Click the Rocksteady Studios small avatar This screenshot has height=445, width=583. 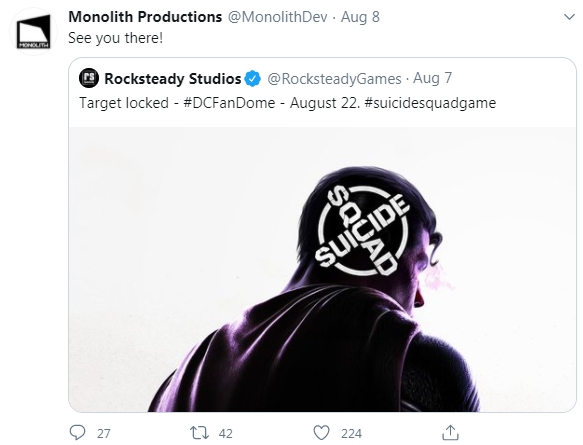89,78
